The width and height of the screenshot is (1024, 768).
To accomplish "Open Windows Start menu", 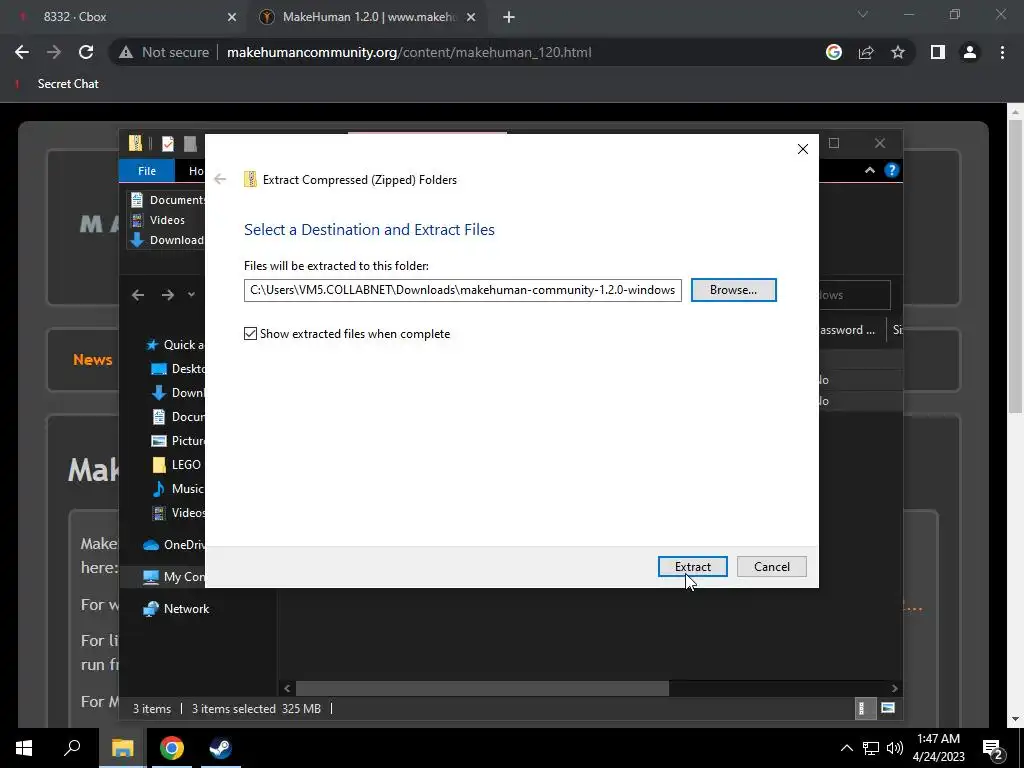I will coord(24,748).
